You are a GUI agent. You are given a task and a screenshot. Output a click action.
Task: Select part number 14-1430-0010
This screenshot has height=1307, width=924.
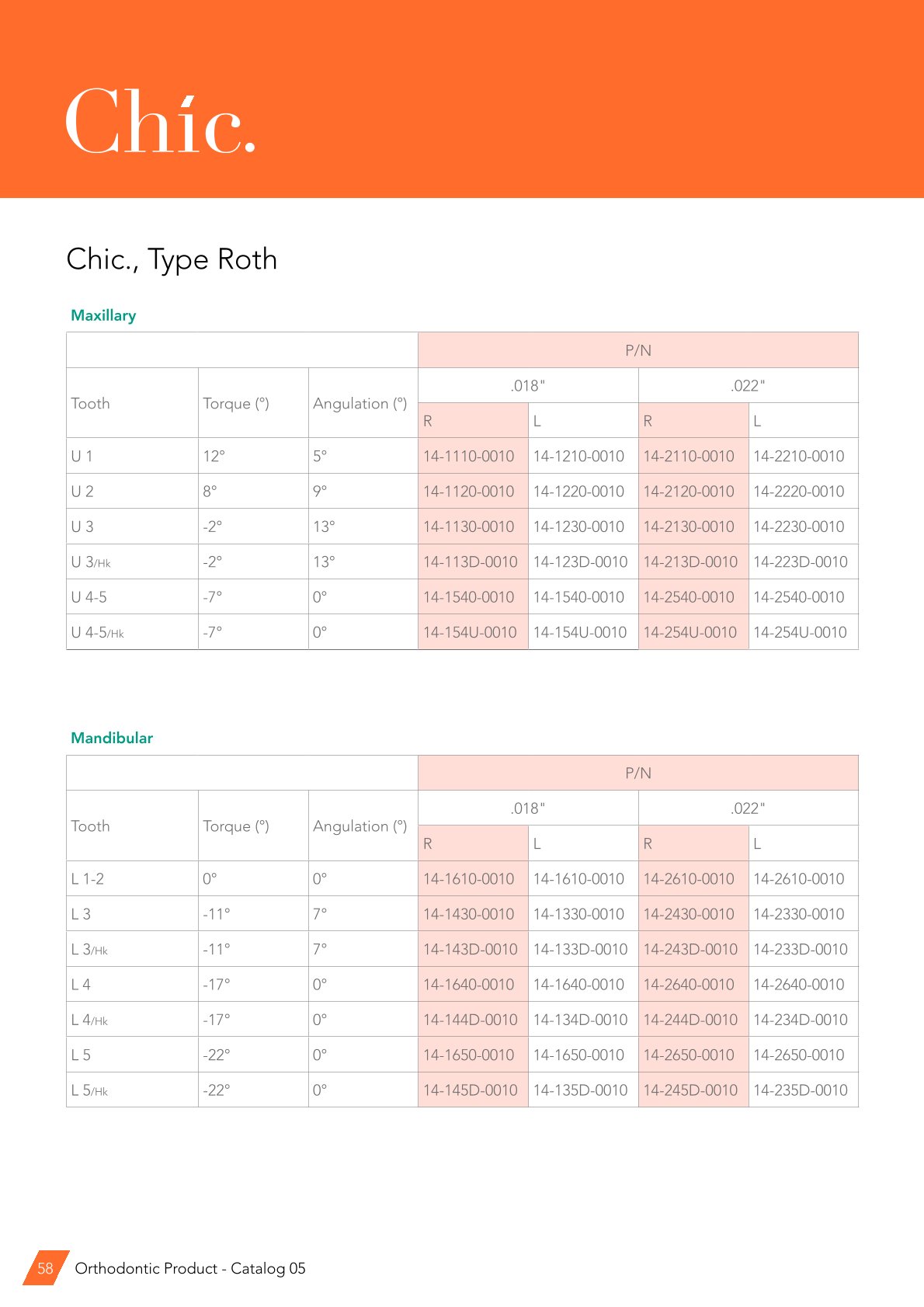point(468,914)
